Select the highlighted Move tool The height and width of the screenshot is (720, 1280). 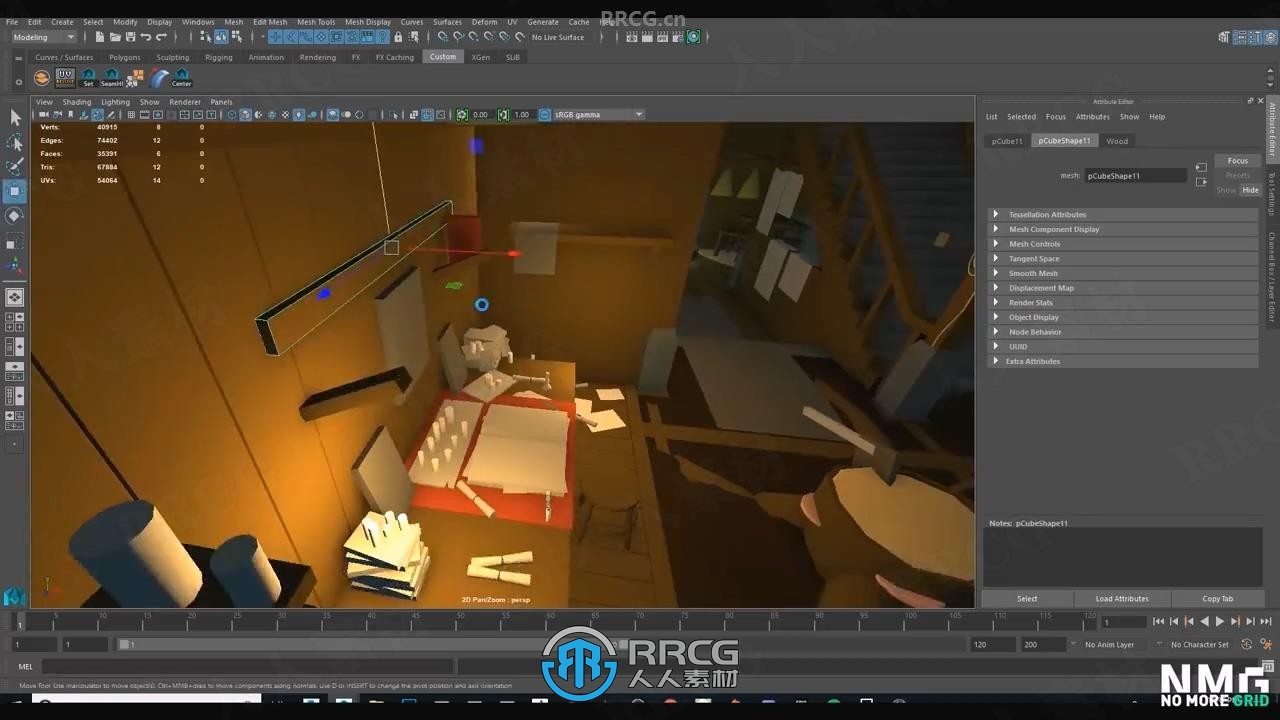click(x=15, y=191)
